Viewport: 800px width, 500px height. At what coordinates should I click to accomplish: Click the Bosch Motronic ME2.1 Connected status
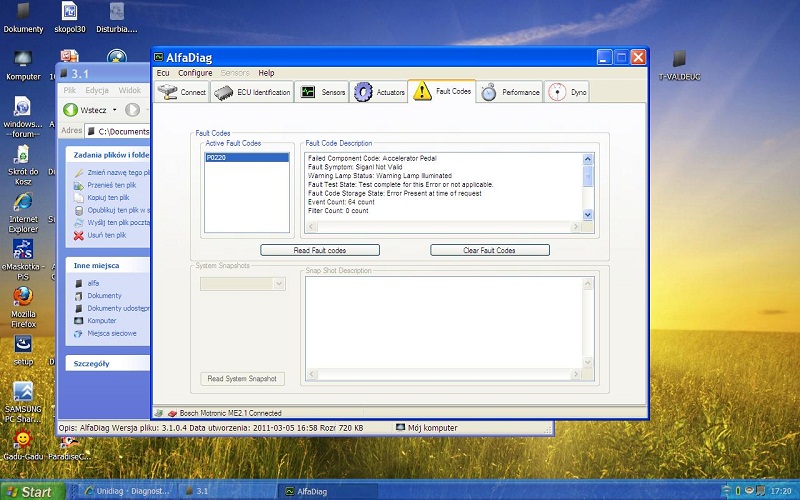pyautogui.click(x=230, y=413)
